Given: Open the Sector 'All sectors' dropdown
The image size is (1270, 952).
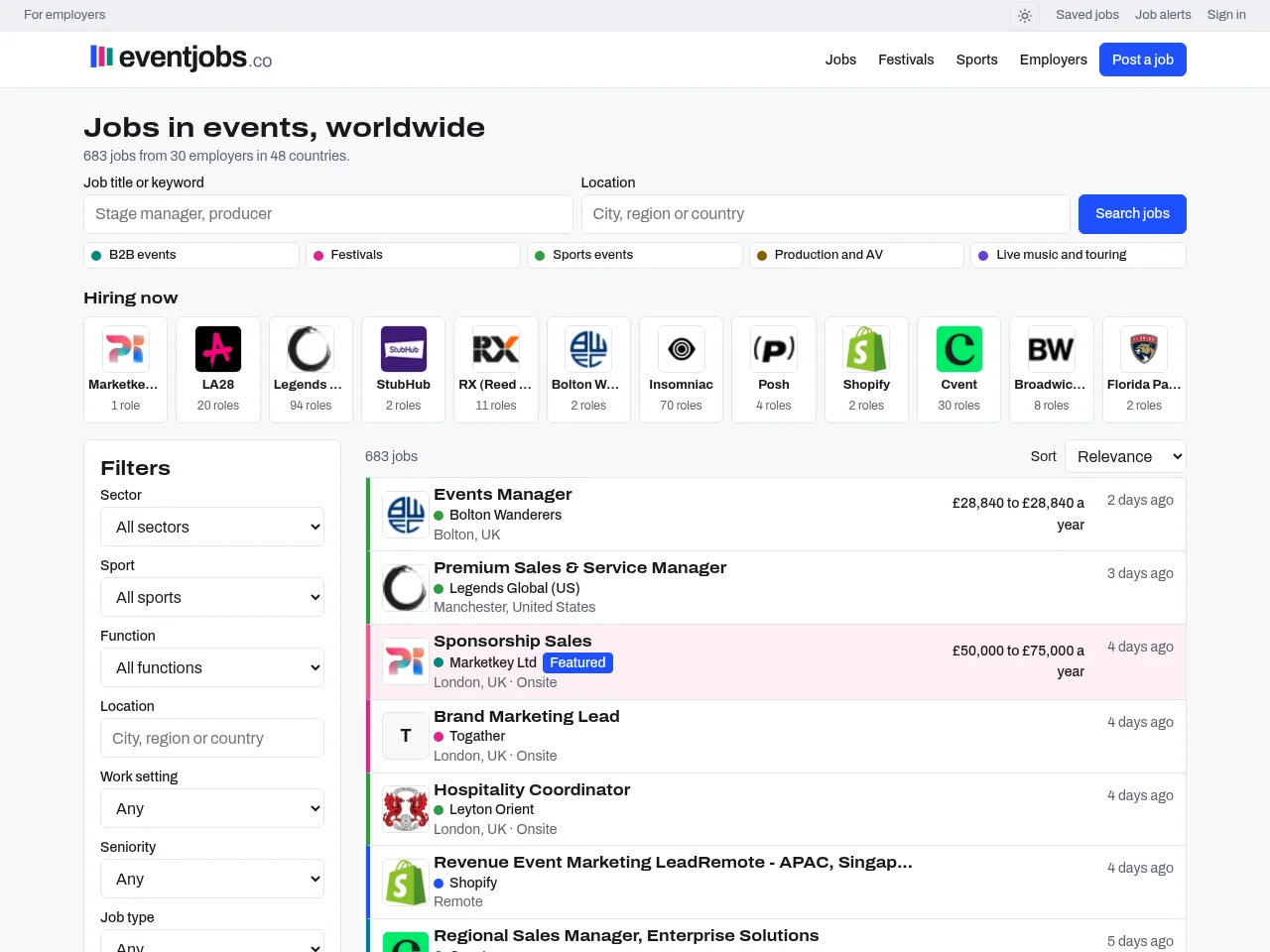Looking at the screenshot, I should [212, 527].
